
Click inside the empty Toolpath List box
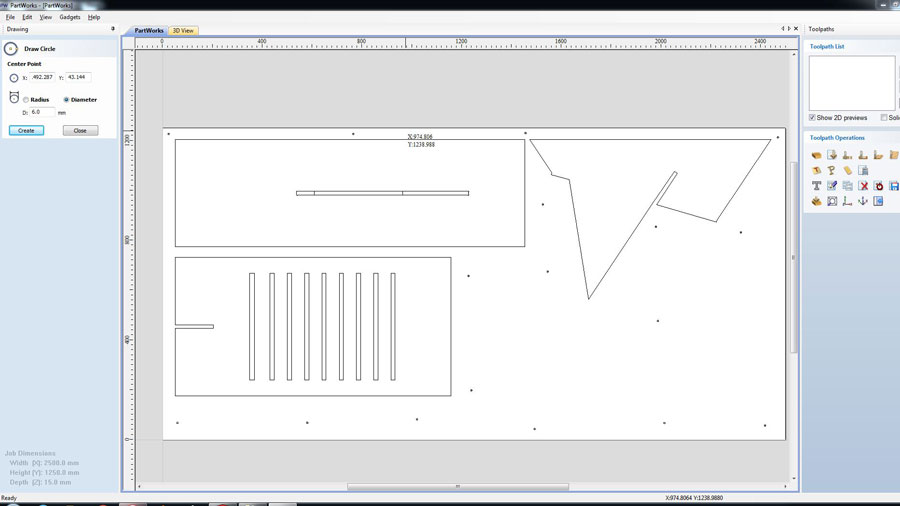click(x=852, y=83)
